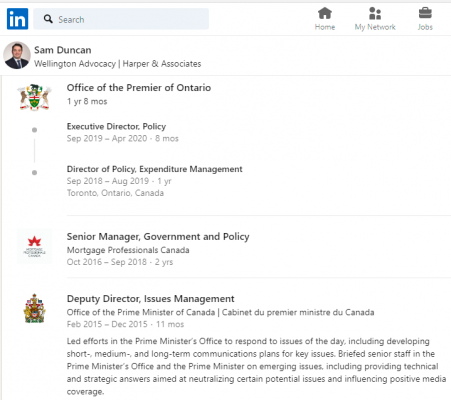Select the Home menu label

point(325,27)
